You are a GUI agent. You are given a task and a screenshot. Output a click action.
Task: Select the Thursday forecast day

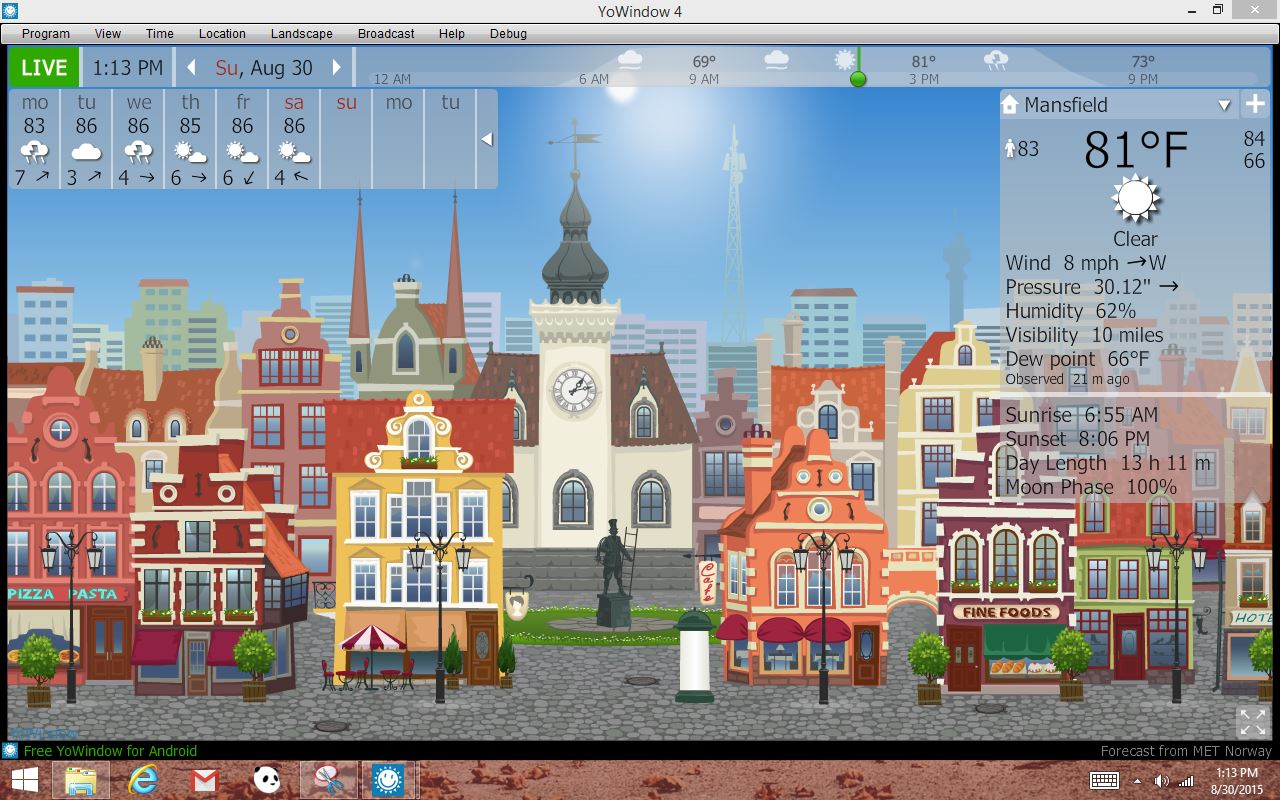(190, 139)
